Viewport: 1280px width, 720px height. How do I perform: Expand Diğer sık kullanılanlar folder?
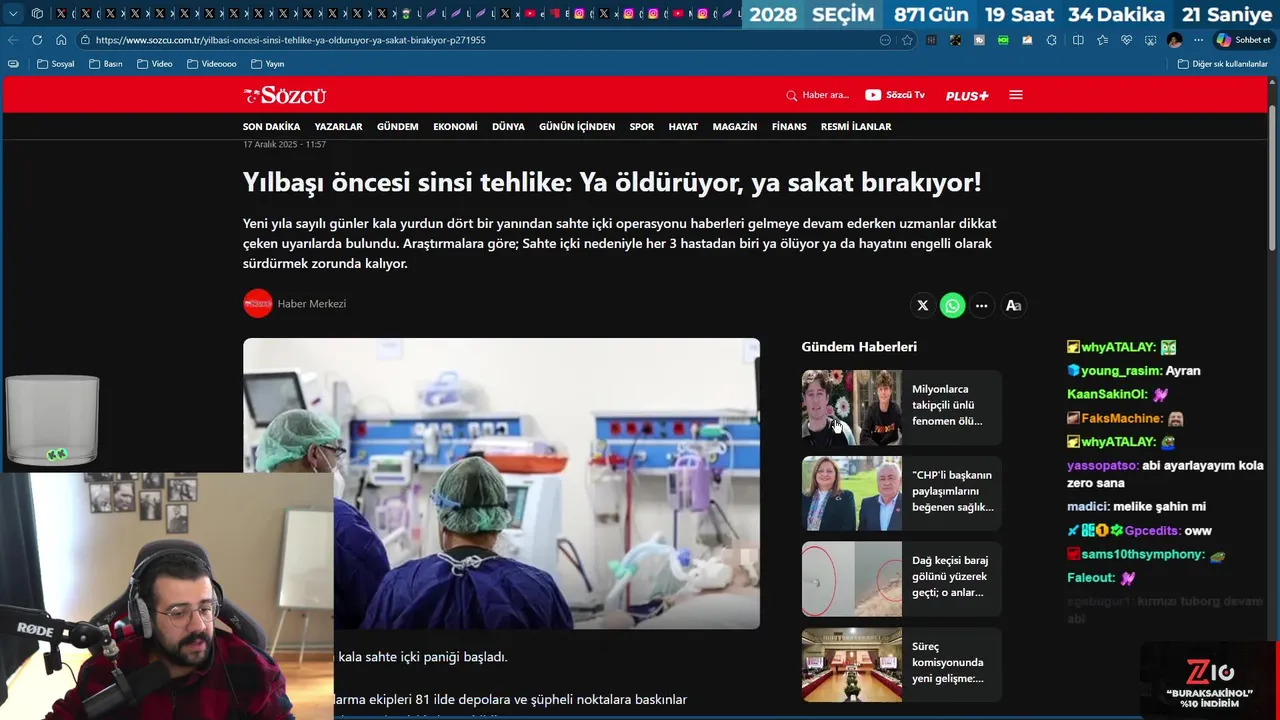point(1223,64)
